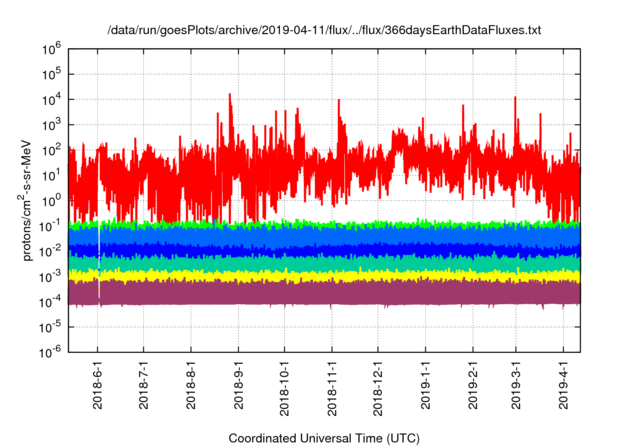The image size is (640, 448).
Task: Click the 10^-3 y-axis tick label
Action: (50, 277)
